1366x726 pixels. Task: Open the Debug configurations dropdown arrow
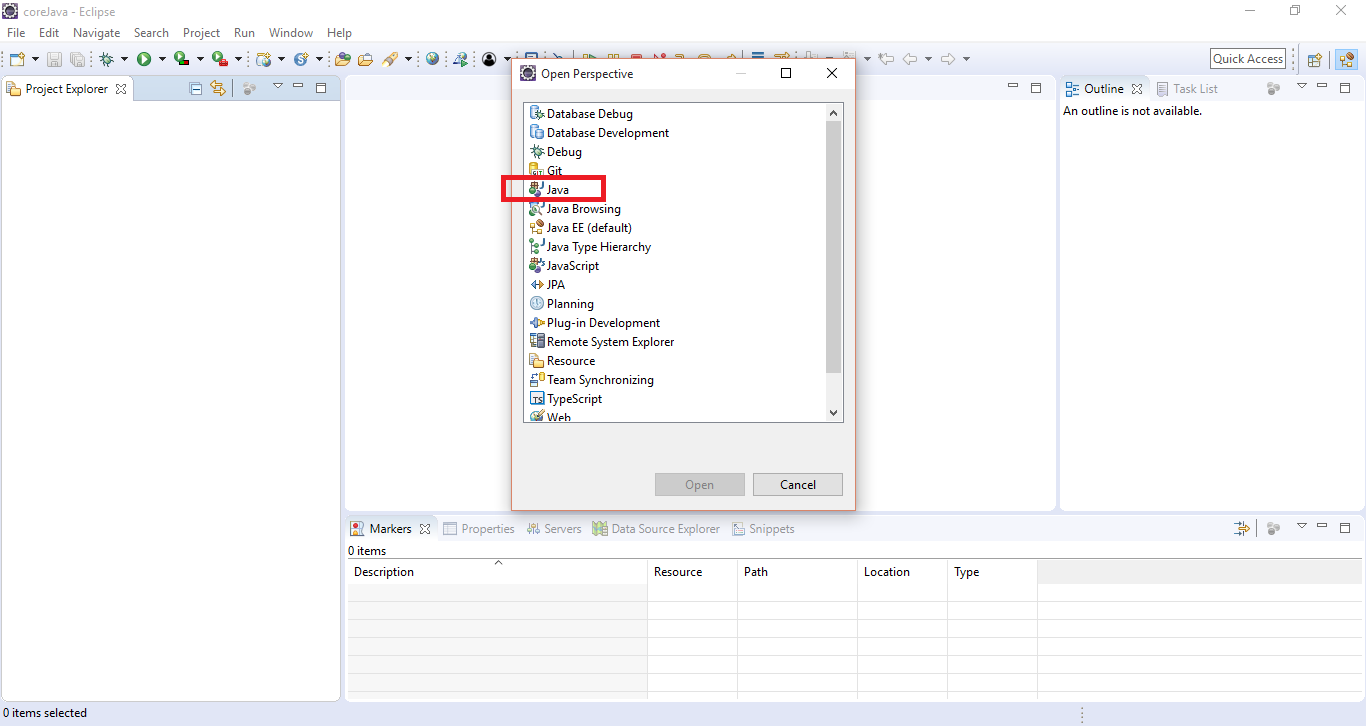pyautogui.click(x=125, y=60)
